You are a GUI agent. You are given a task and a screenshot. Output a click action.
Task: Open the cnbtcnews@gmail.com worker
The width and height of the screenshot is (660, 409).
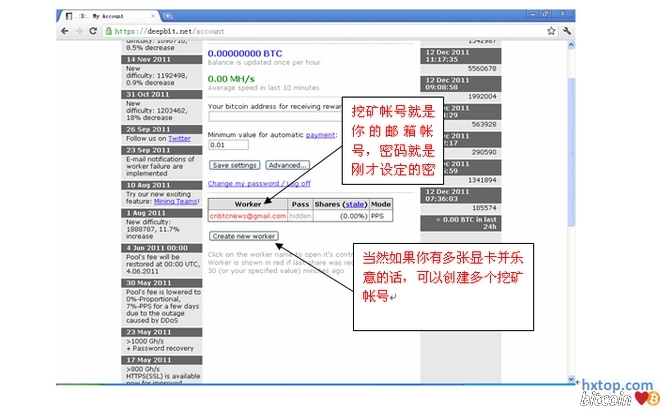(247, 215)
